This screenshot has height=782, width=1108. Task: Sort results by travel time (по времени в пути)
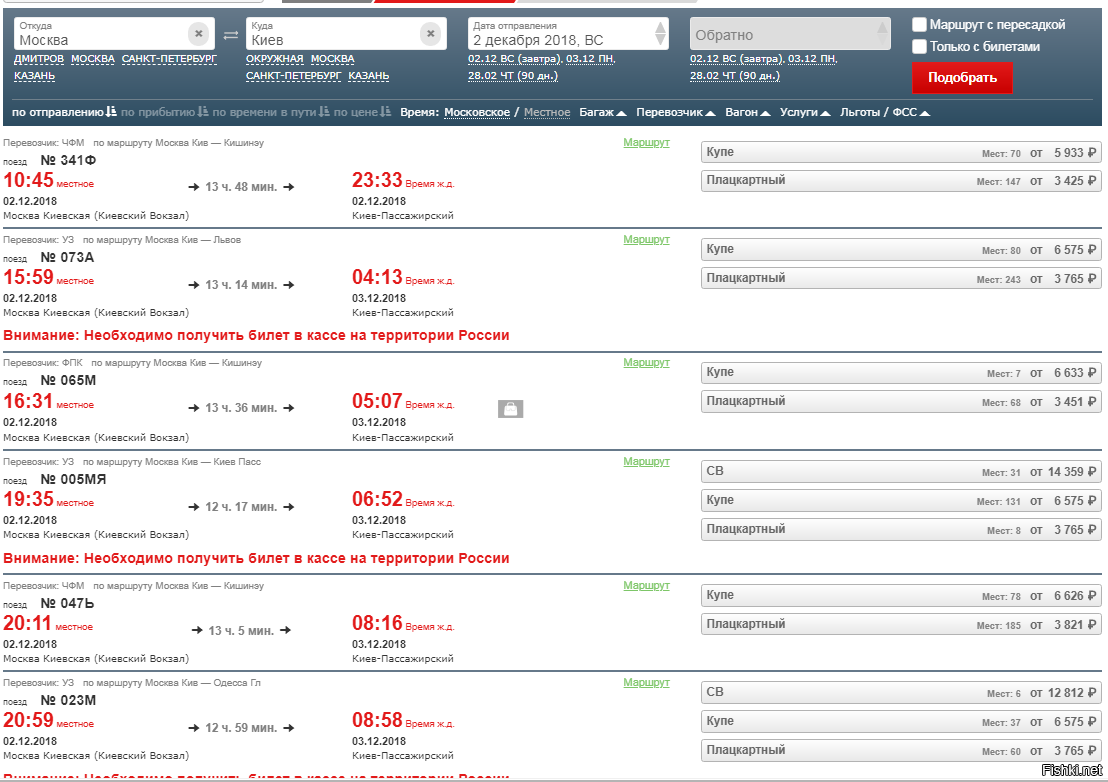click(x=271, y=112)
